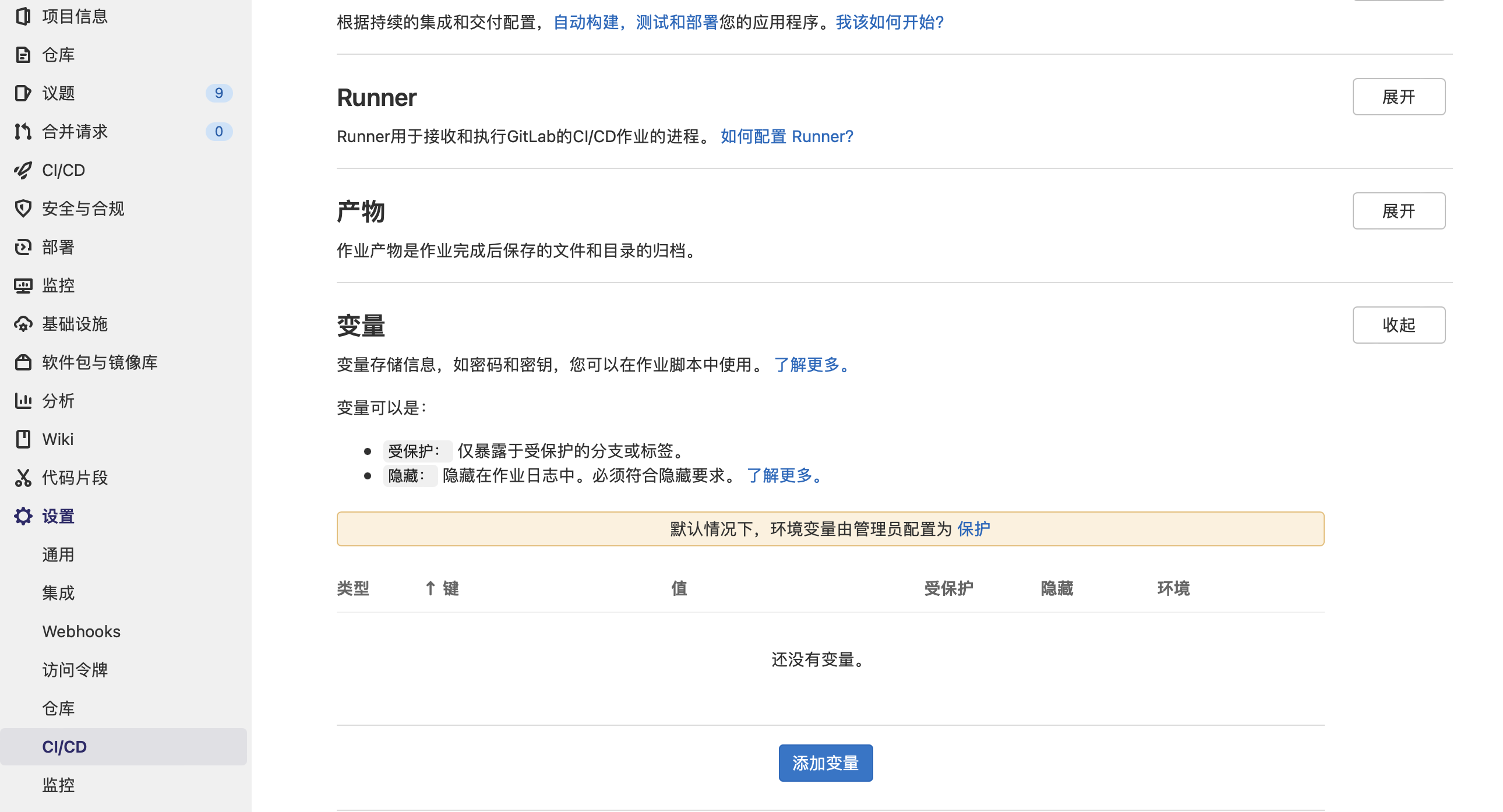Viewport: 1503px width, 812px height.
Task: Collapse the variables section (收起)
Action: (1398, 325)
